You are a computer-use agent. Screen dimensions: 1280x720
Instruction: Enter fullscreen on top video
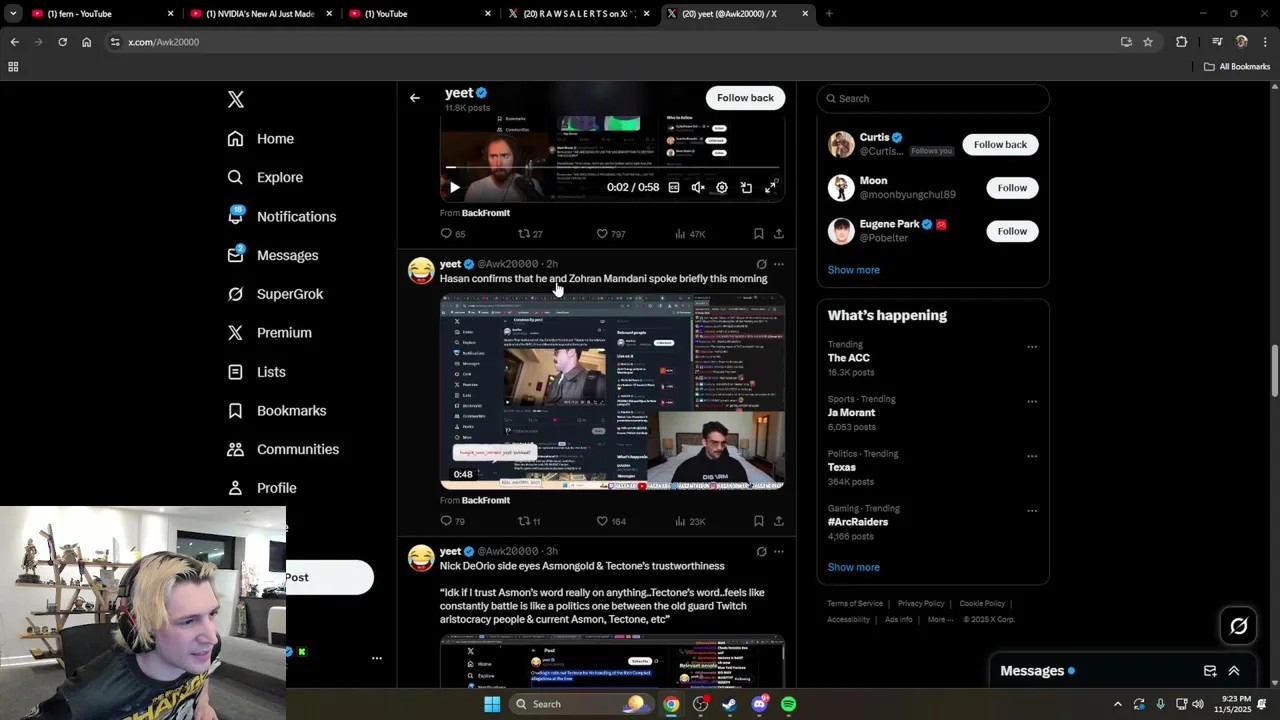click(771, 187)
